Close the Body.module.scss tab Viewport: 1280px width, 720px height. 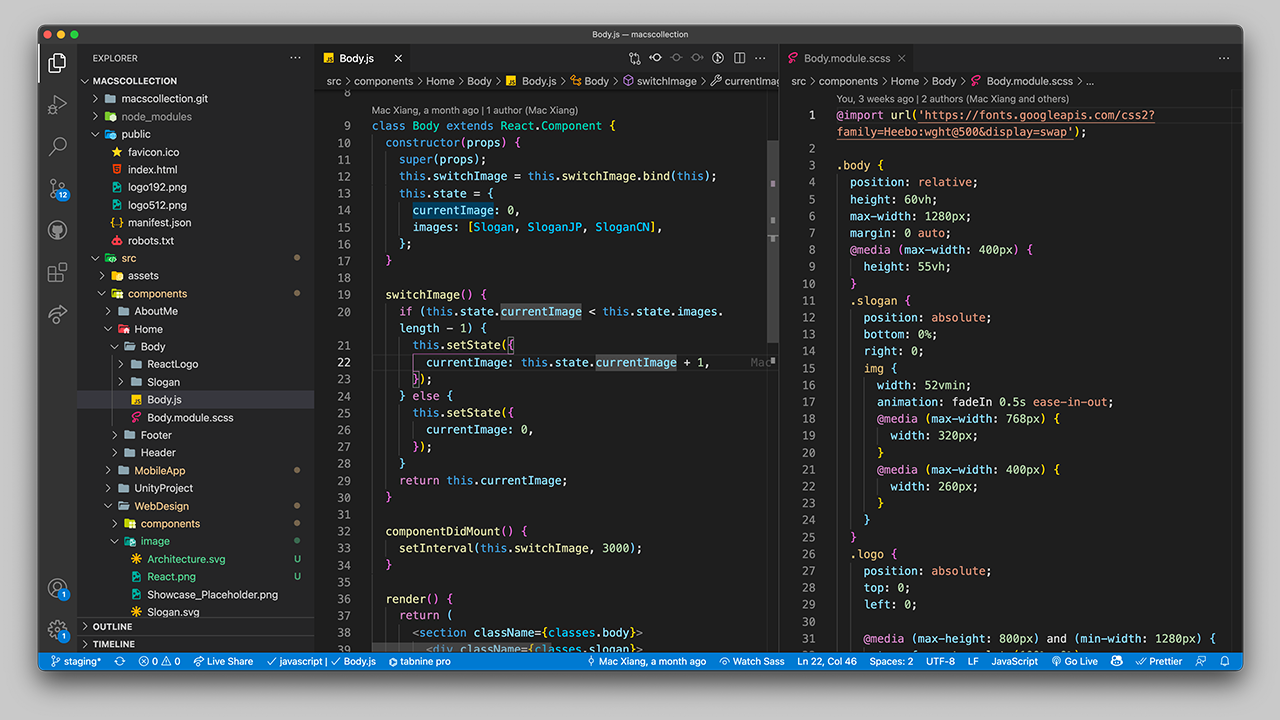tap(901, 58)
